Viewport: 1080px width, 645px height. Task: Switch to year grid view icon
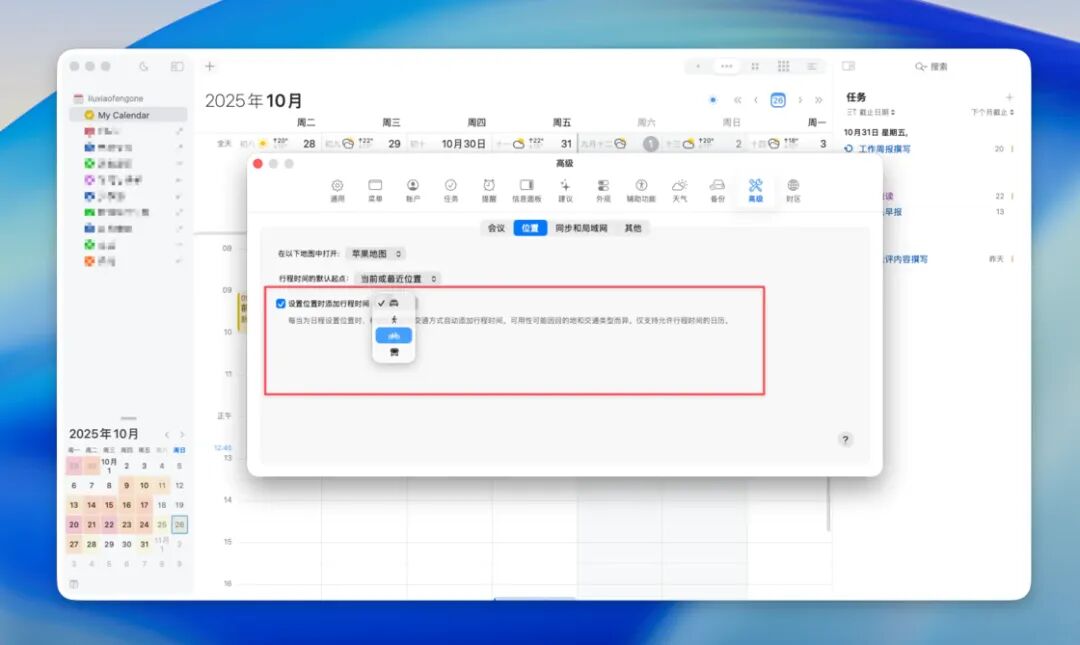click(x=783, y=66)
